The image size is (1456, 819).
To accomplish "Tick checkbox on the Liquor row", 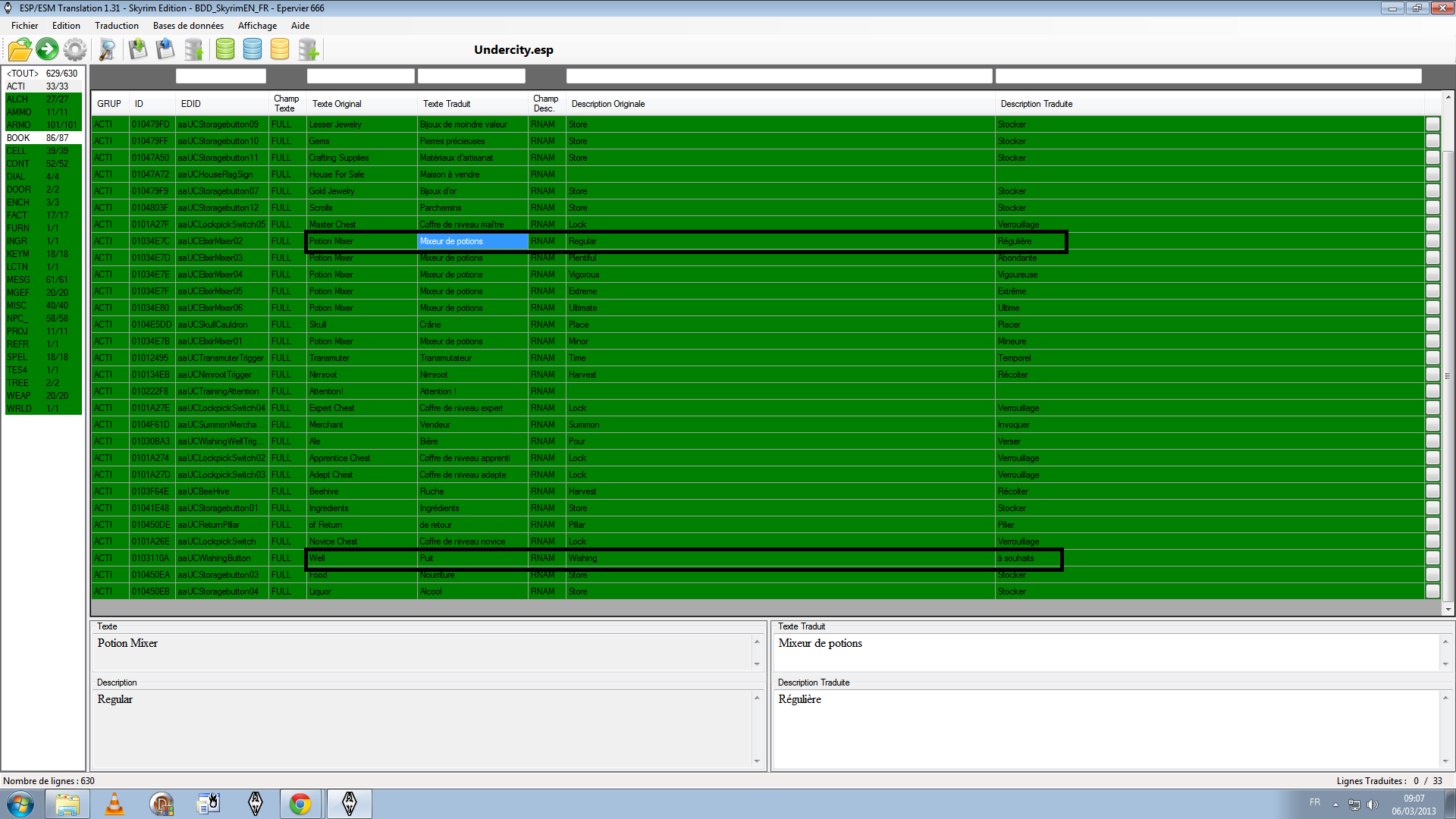I will 1432,591.
